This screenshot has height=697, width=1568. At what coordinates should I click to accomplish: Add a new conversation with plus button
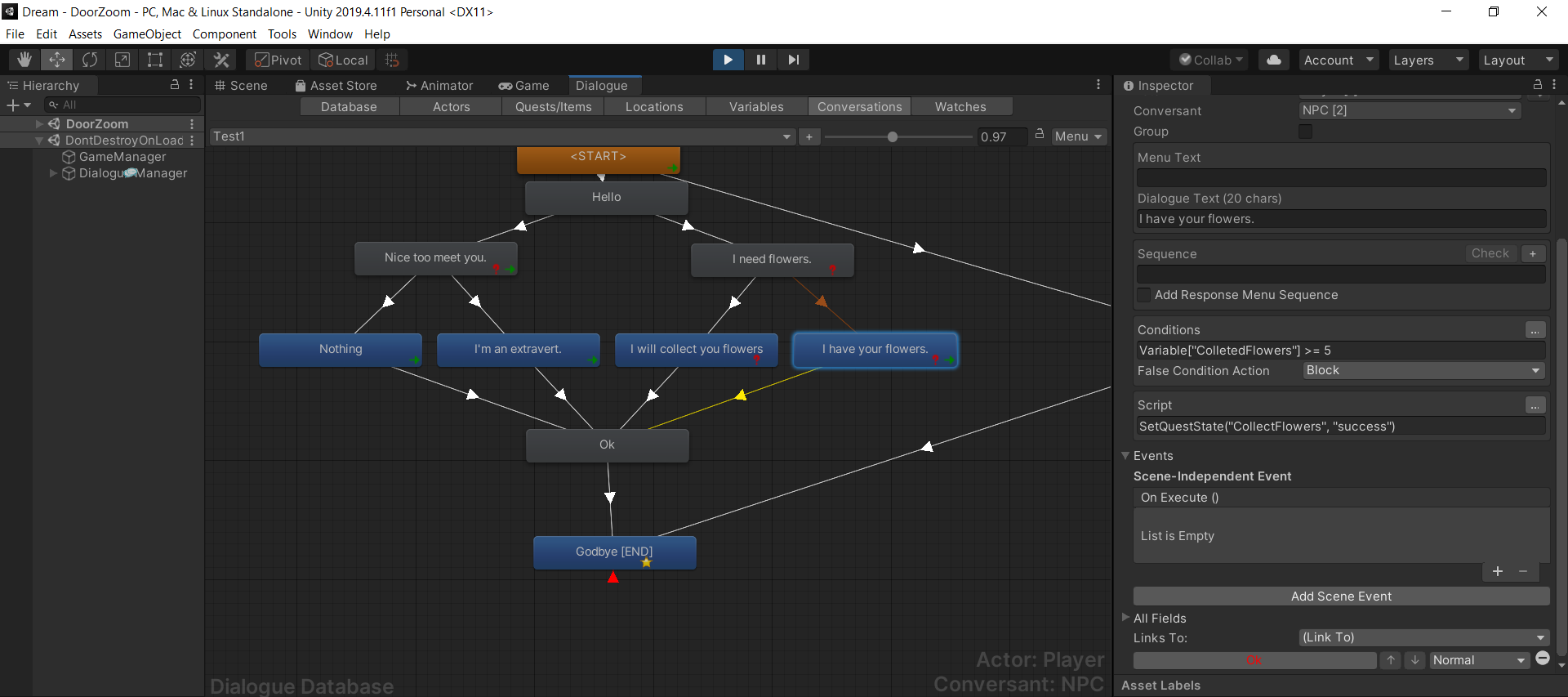pos(808,136)
